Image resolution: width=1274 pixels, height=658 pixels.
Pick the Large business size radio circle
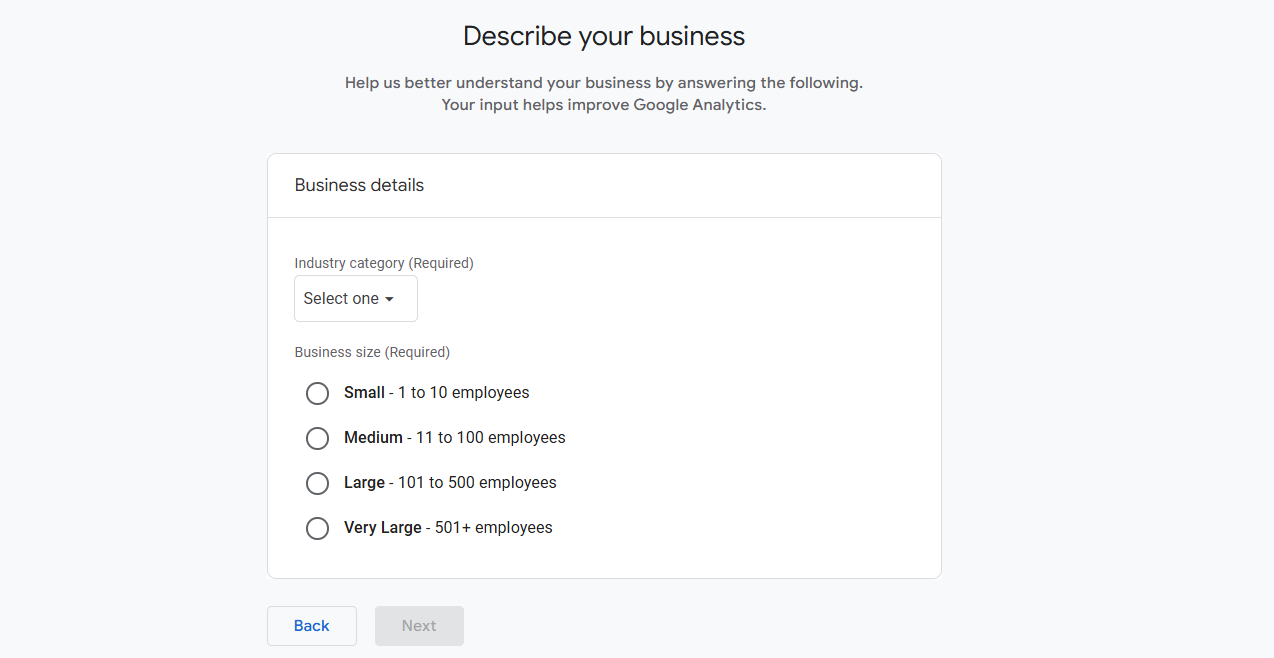coord(317,483)
